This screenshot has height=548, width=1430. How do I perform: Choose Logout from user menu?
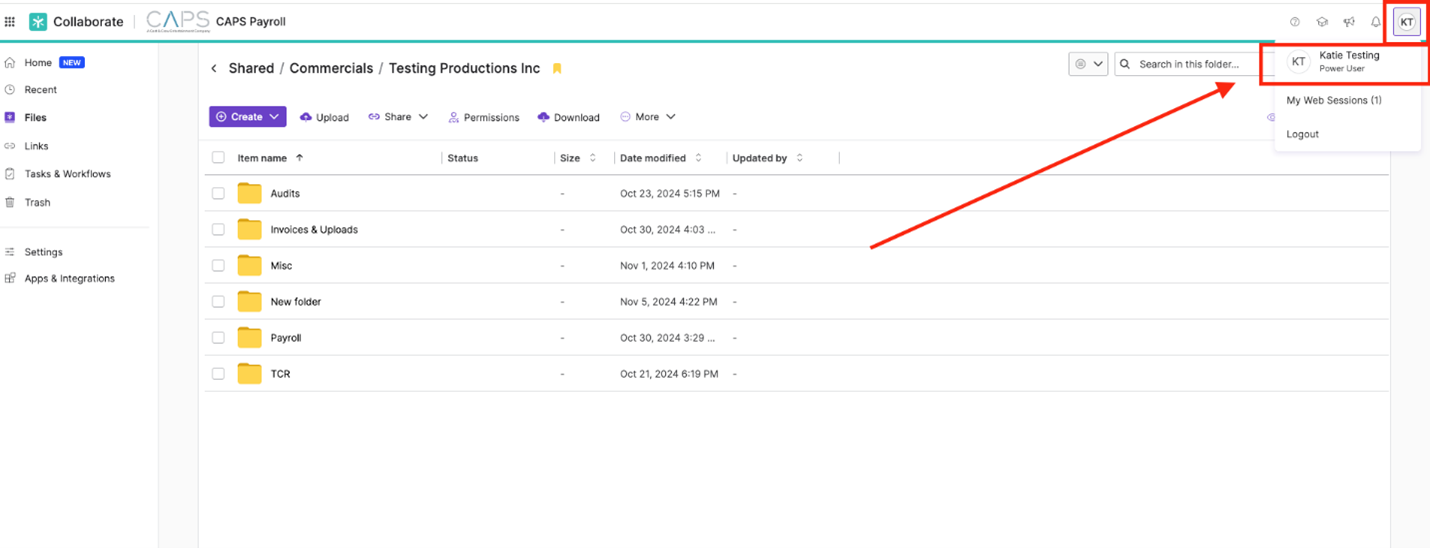point(1303,134)
